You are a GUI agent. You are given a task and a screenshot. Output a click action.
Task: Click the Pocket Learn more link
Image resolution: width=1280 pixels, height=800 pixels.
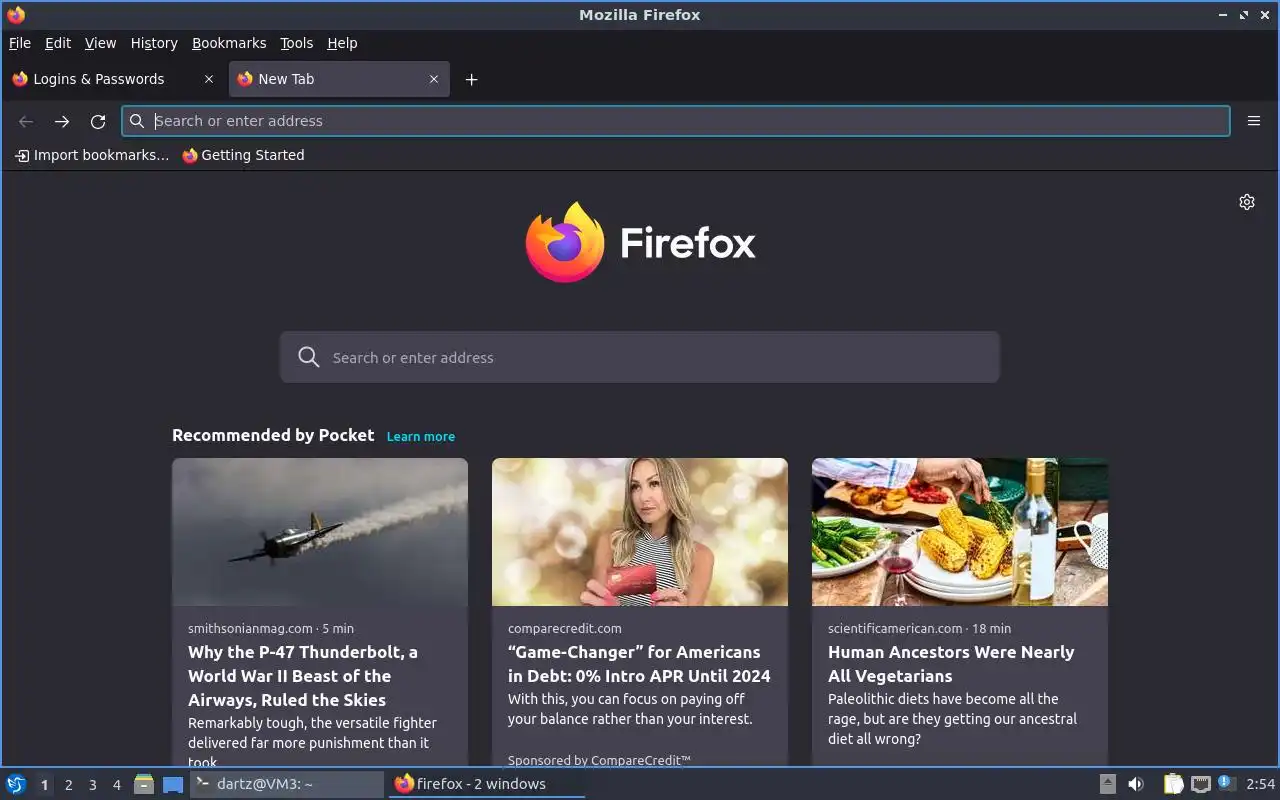(421, 437)
